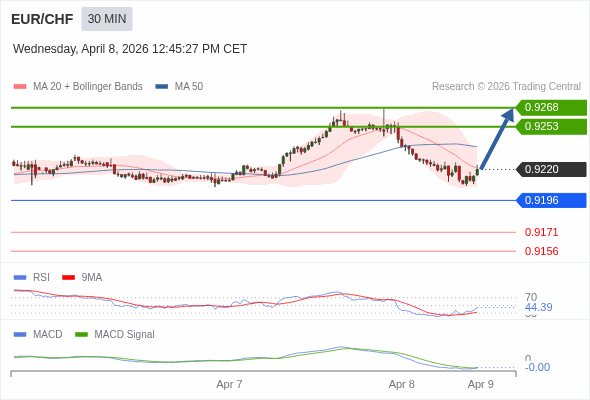The image size is (590, 400).
Task: Click the RSI legend label
Action: pyautogui.click(x=41, y=278)
